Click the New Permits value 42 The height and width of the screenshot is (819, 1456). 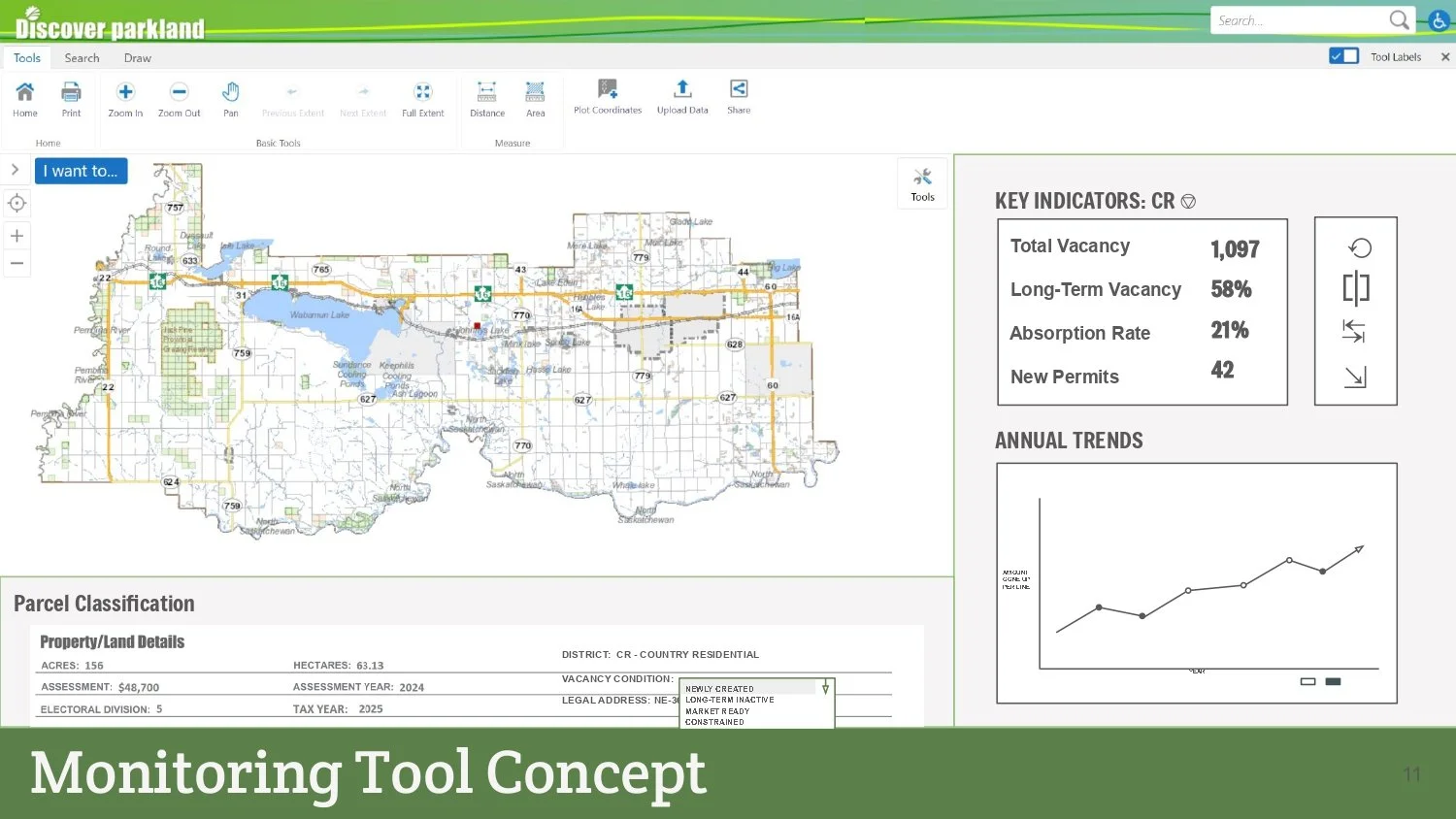pyautogui.click(x=1222, y=370)
